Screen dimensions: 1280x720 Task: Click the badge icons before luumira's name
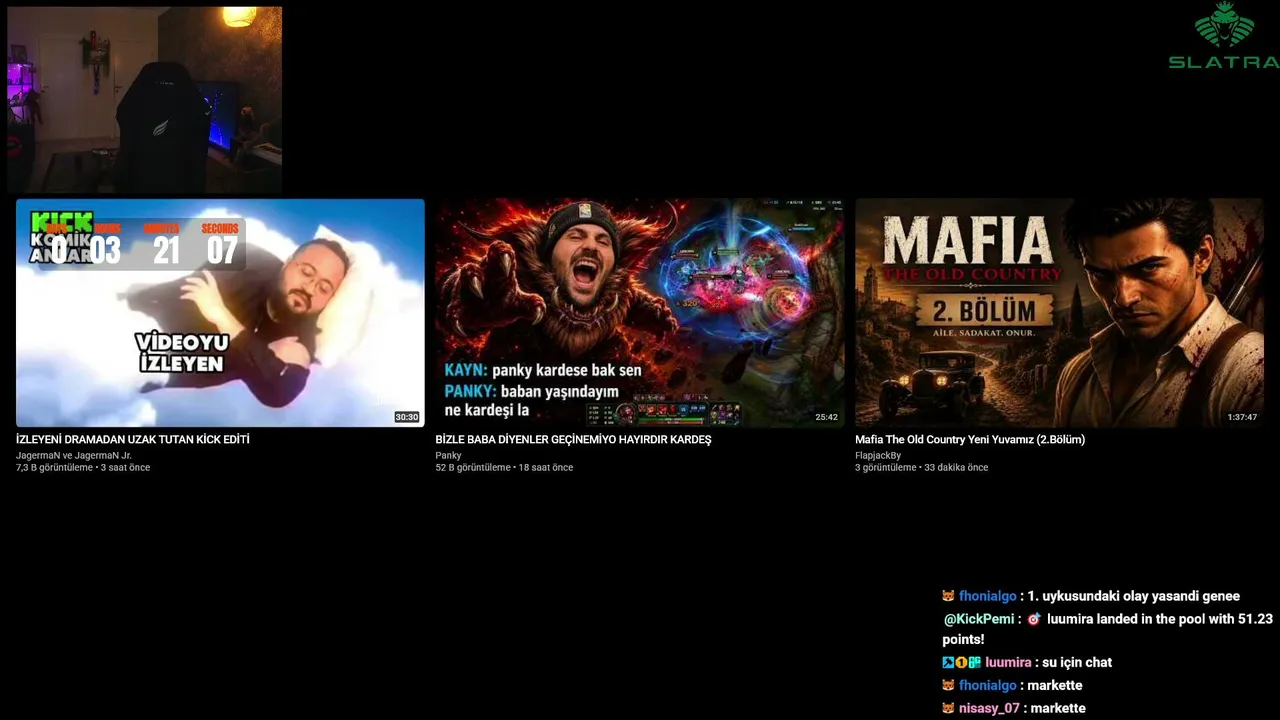click(961, 662)
